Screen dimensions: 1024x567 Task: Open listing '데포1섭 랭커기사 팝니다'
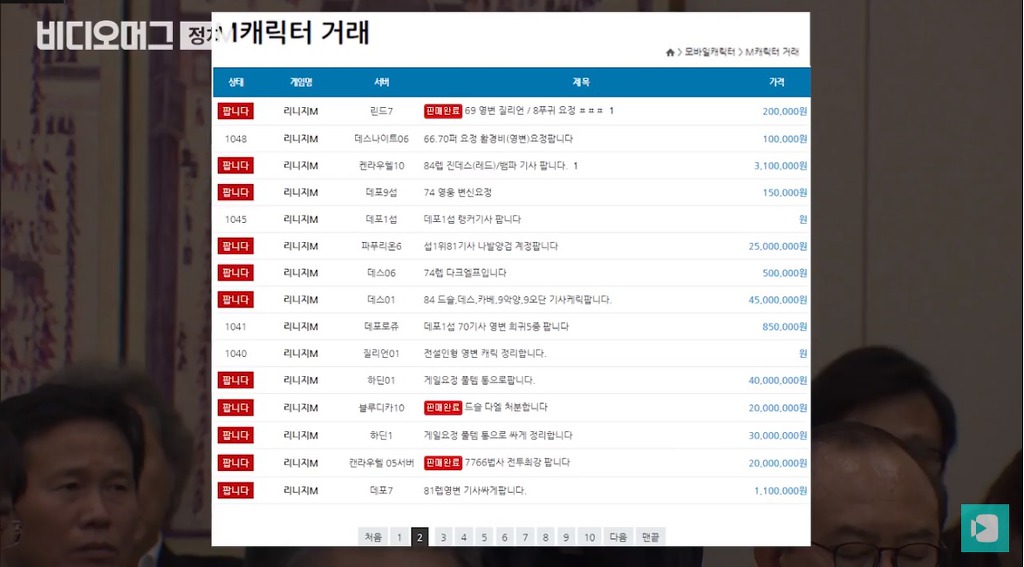pos(472,219)
